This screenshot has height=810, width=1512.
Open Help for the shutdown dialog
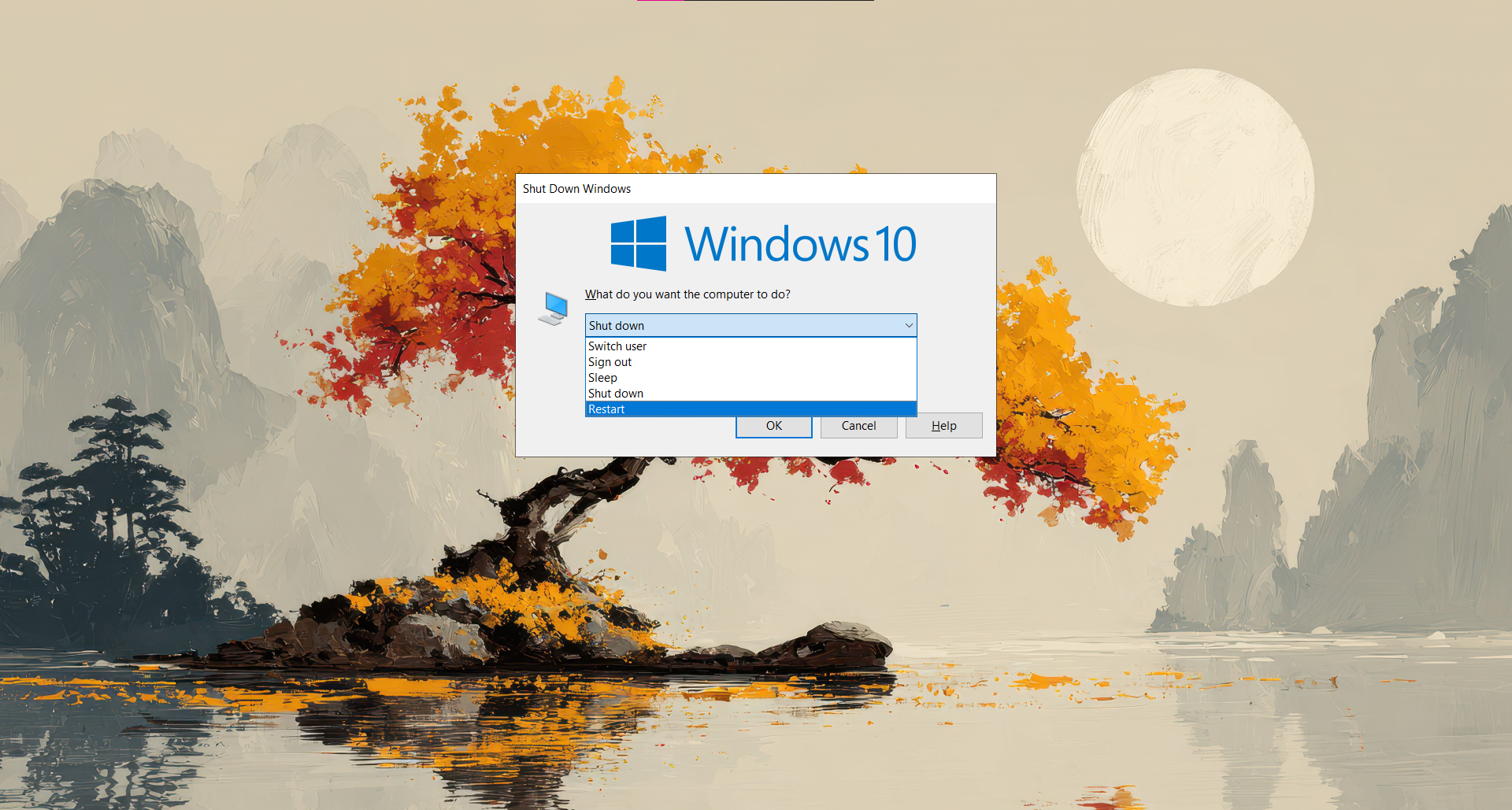pos(943,426)
